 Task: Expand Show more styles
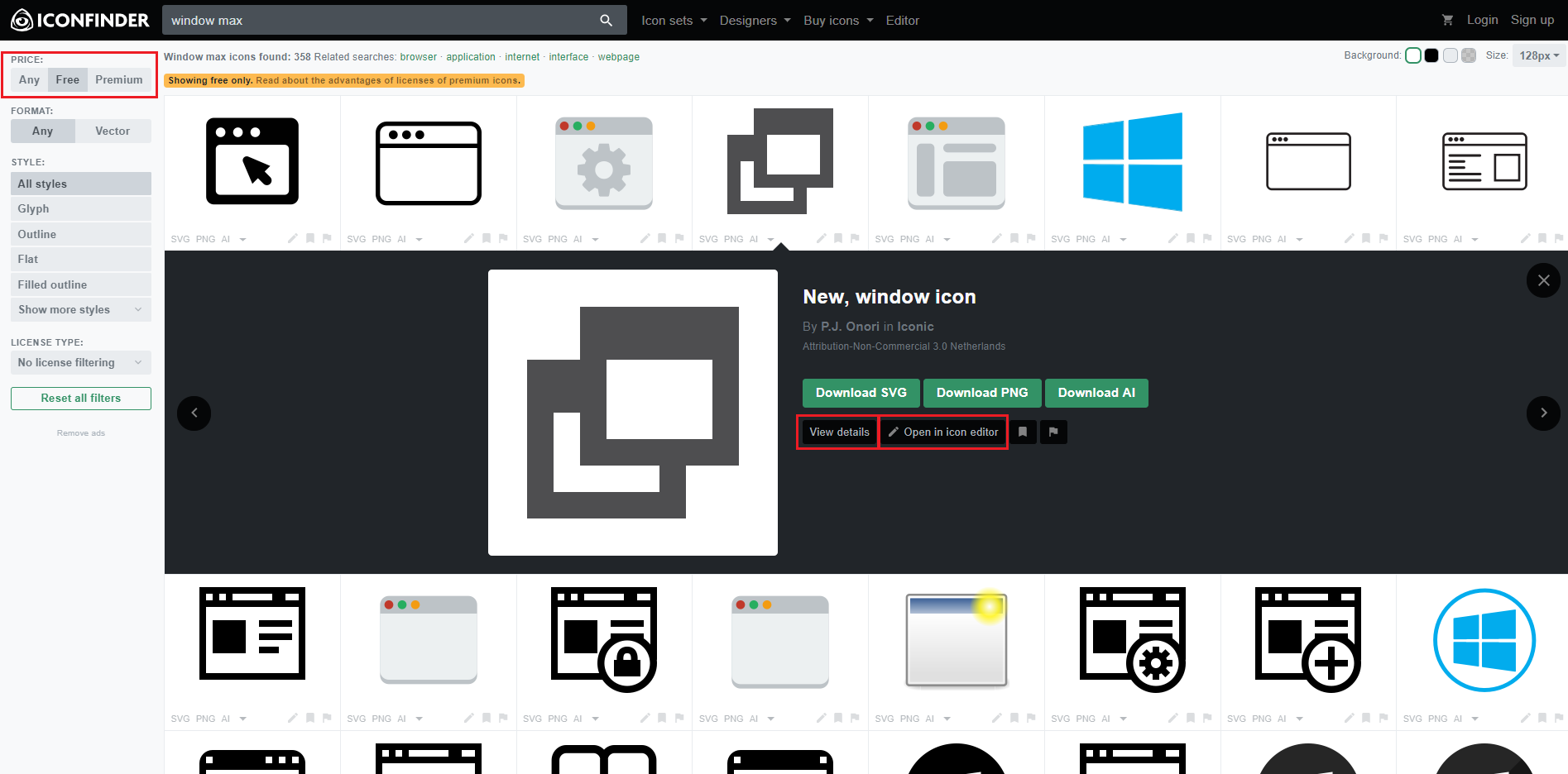click(81, 309)
